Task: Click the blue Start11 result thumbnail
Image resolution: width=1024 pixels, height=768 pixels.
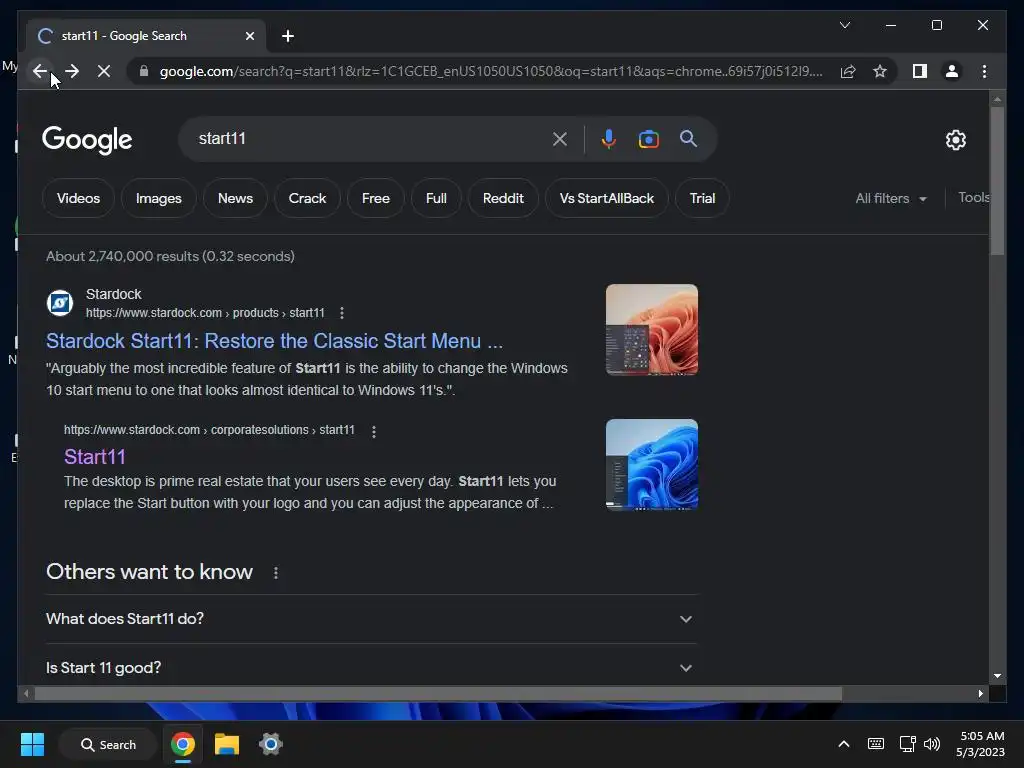Action: tap(652, 465)
